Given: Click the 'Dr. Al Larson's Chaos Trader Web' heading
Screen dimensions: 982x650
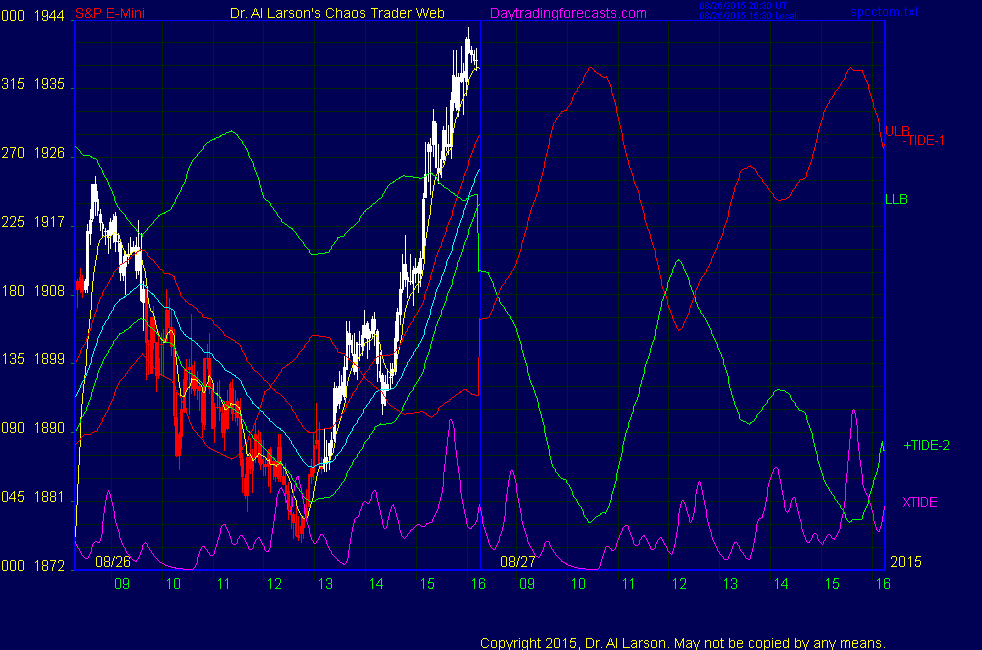Looking at the screenshot, I should 337,13.
